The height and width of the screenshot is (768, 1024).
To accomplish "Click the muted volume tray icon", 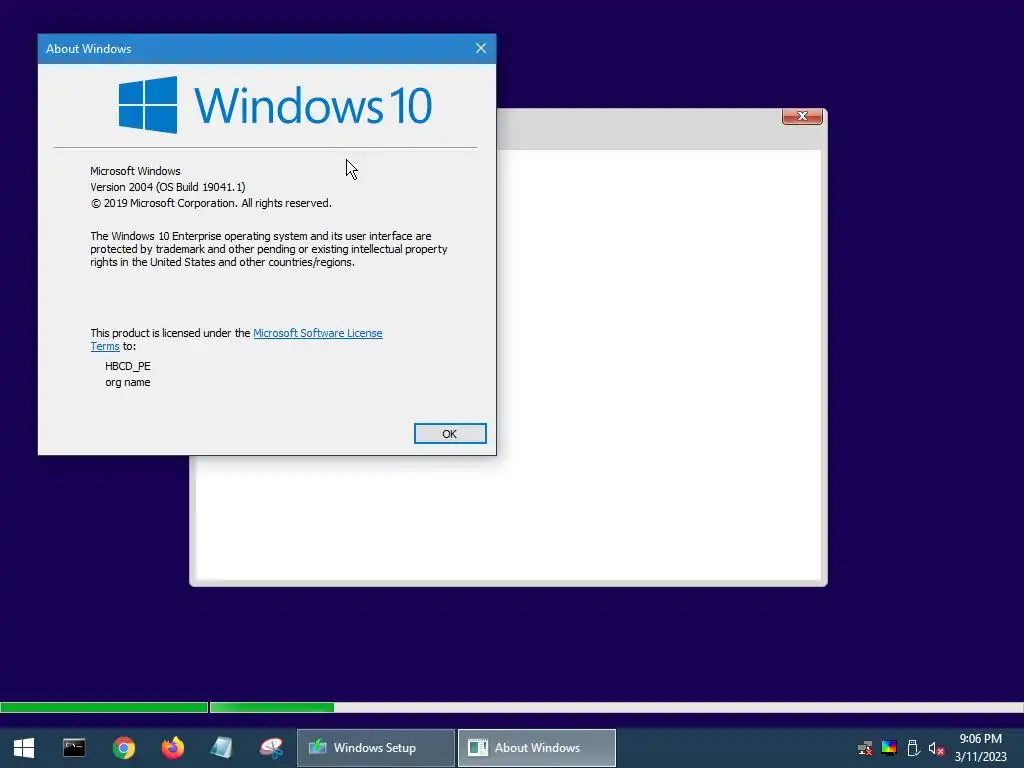I will (936, 748).
